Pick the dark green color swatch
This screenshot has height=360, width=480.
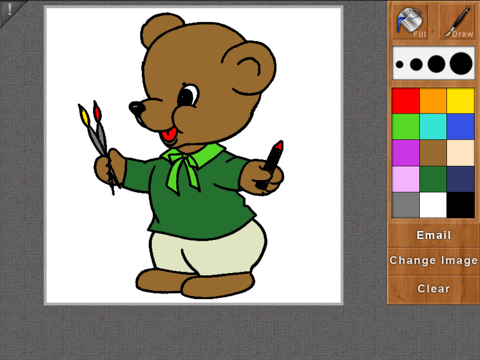[x=433, y=179]
